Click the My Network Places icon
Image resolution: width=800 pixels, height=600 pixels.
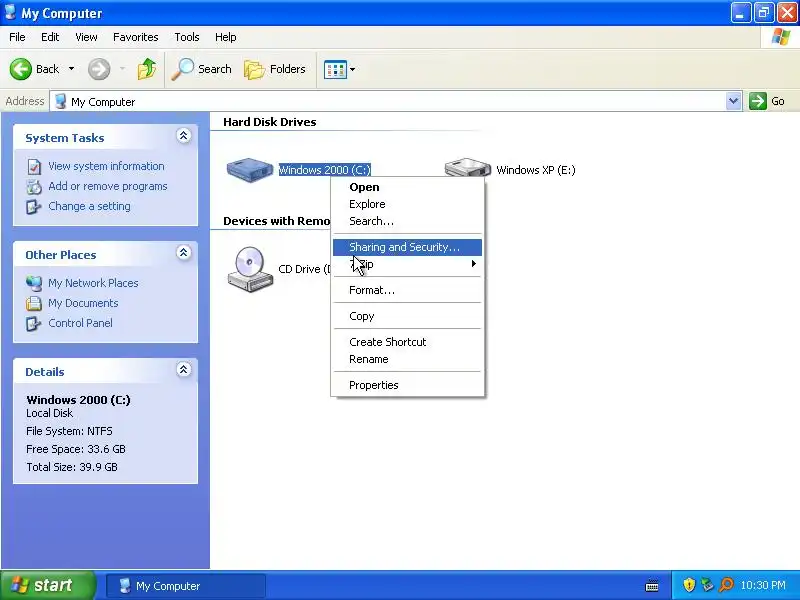(x=34, y=283)
